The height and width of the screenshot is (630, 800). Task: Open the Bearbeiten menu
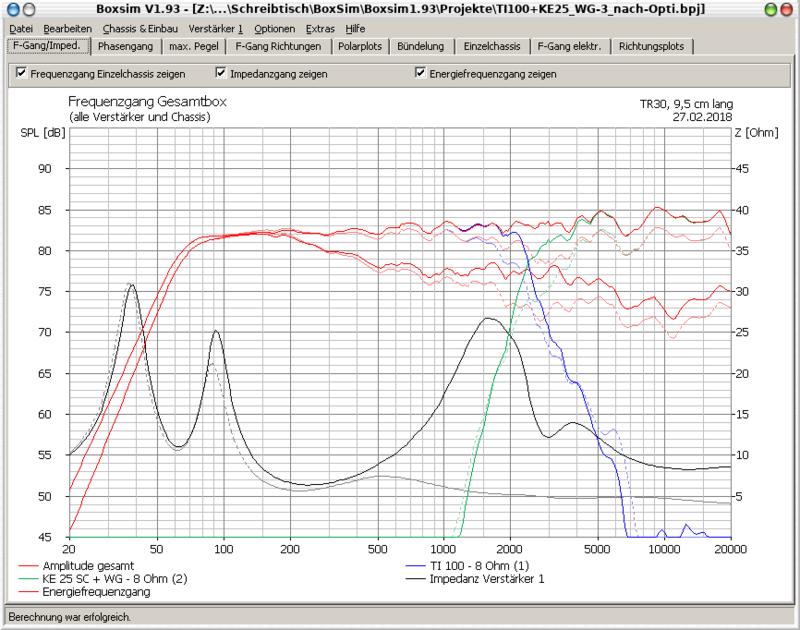coord(68,29)
